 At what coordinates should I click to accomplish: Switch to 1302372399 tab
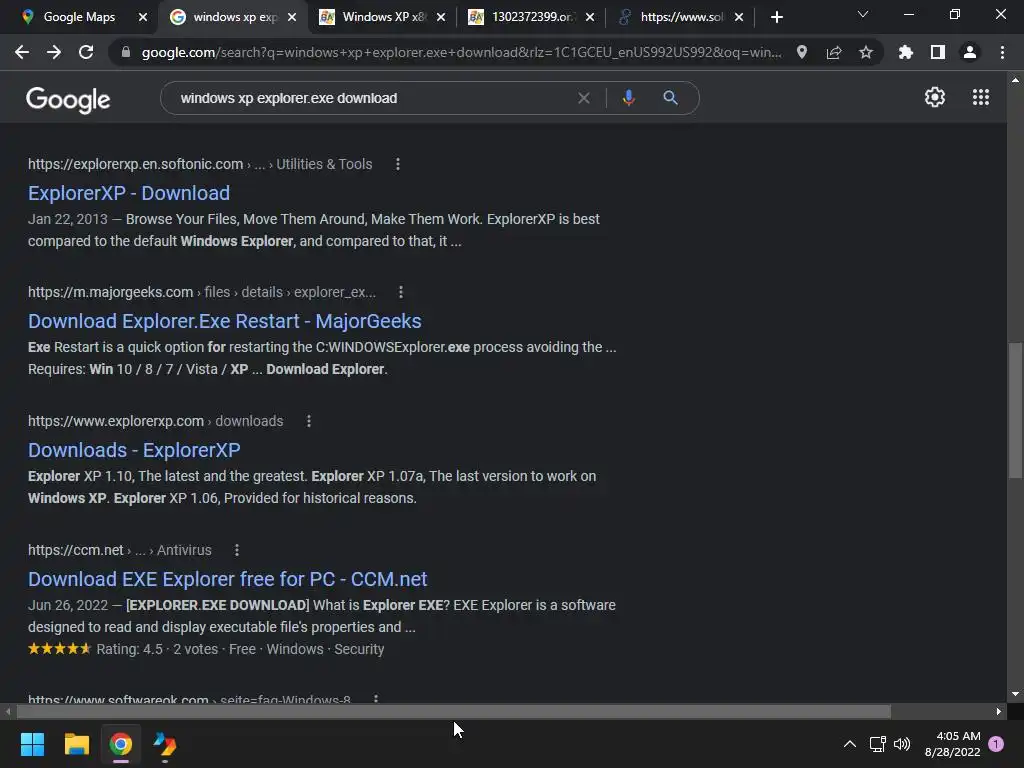tap(532, 17)
